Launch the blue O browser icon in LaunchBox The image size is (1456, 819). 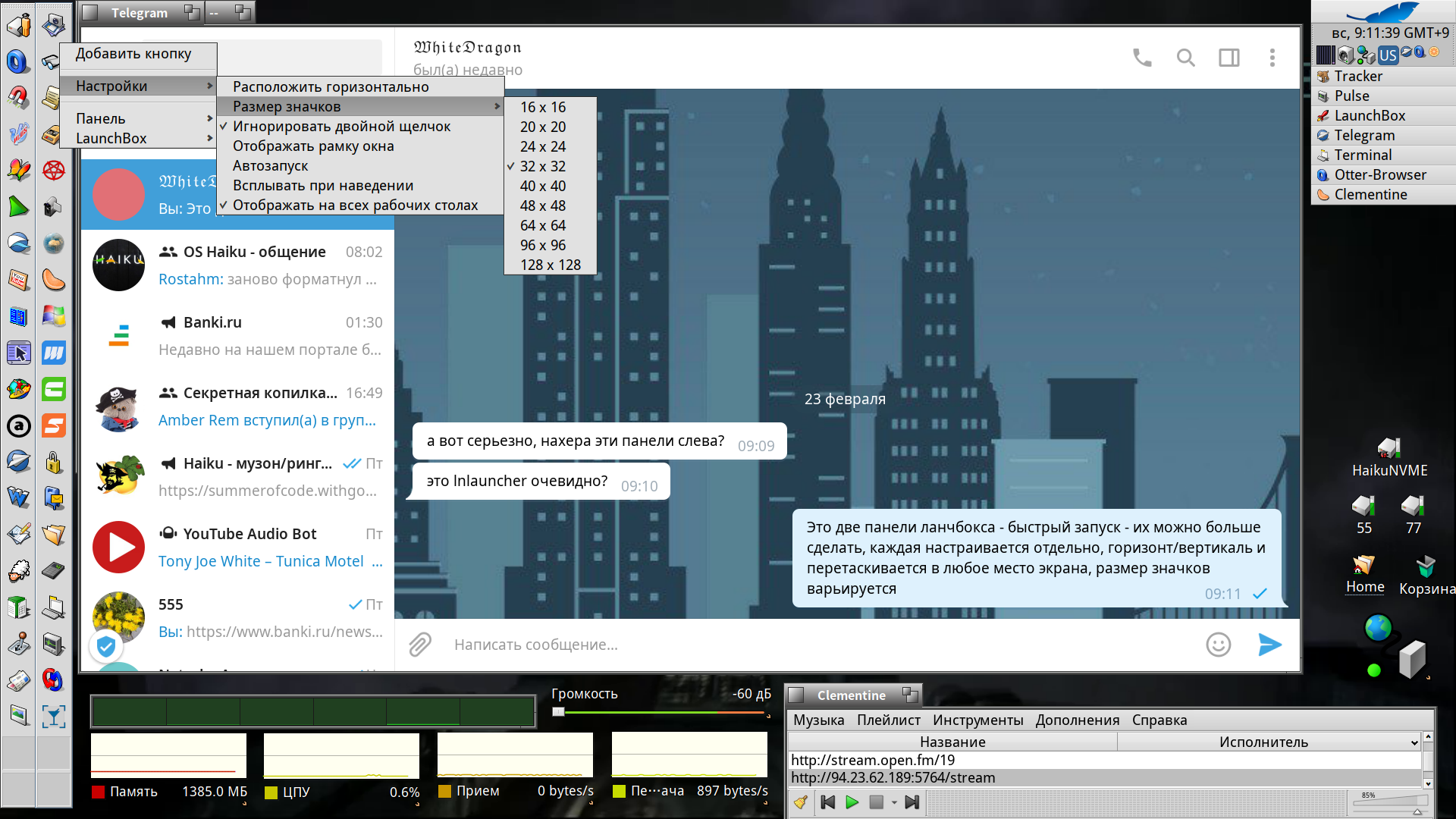click(18, 61)
